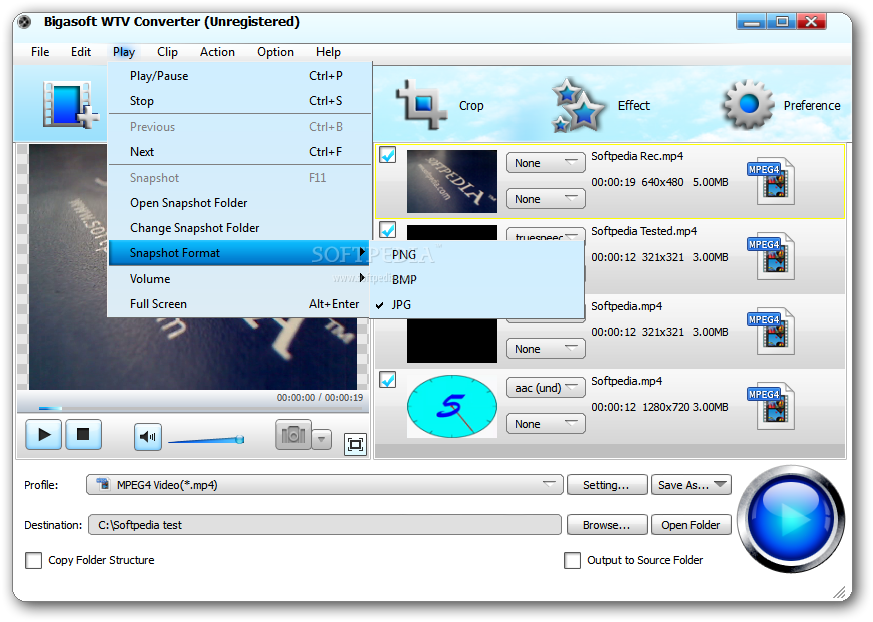The width and height of the screenshot is (873, 622).
Task: Click MPEG4 icon for the 321x321 Softpedia.mp4
Action: (x=772, y=331)
